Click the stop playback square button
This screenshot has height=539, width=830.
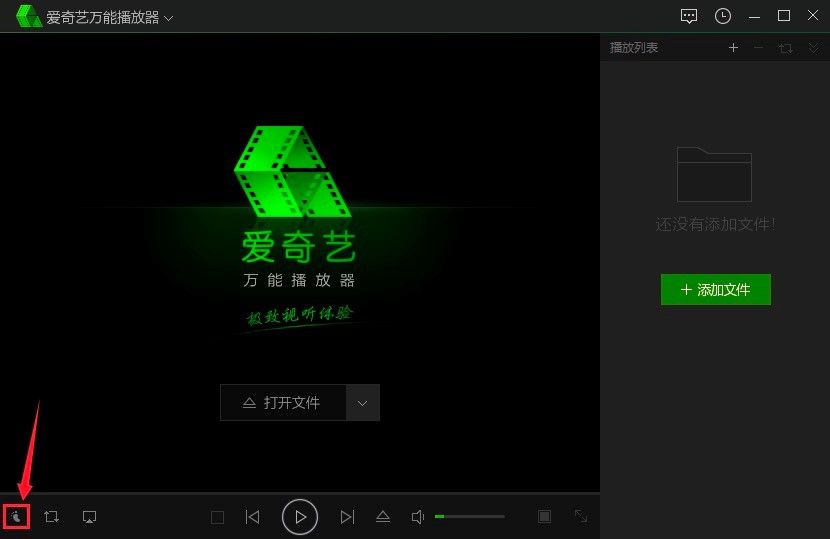pyautogui.click(x=217, y=517)
